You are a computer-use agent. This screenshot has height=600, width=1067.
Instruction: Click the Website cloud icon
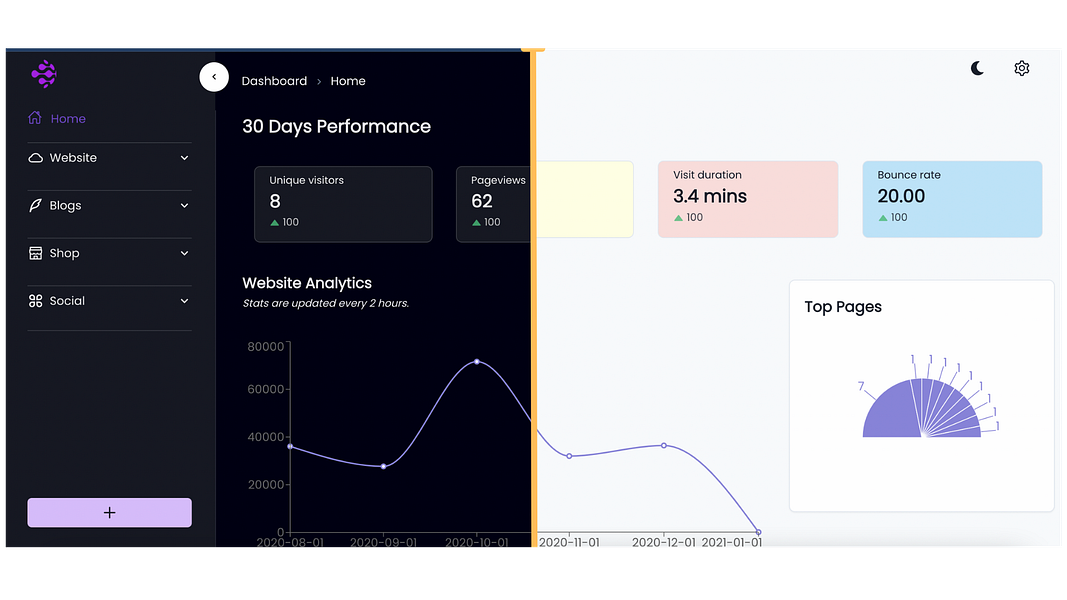(x=35, y=158)
